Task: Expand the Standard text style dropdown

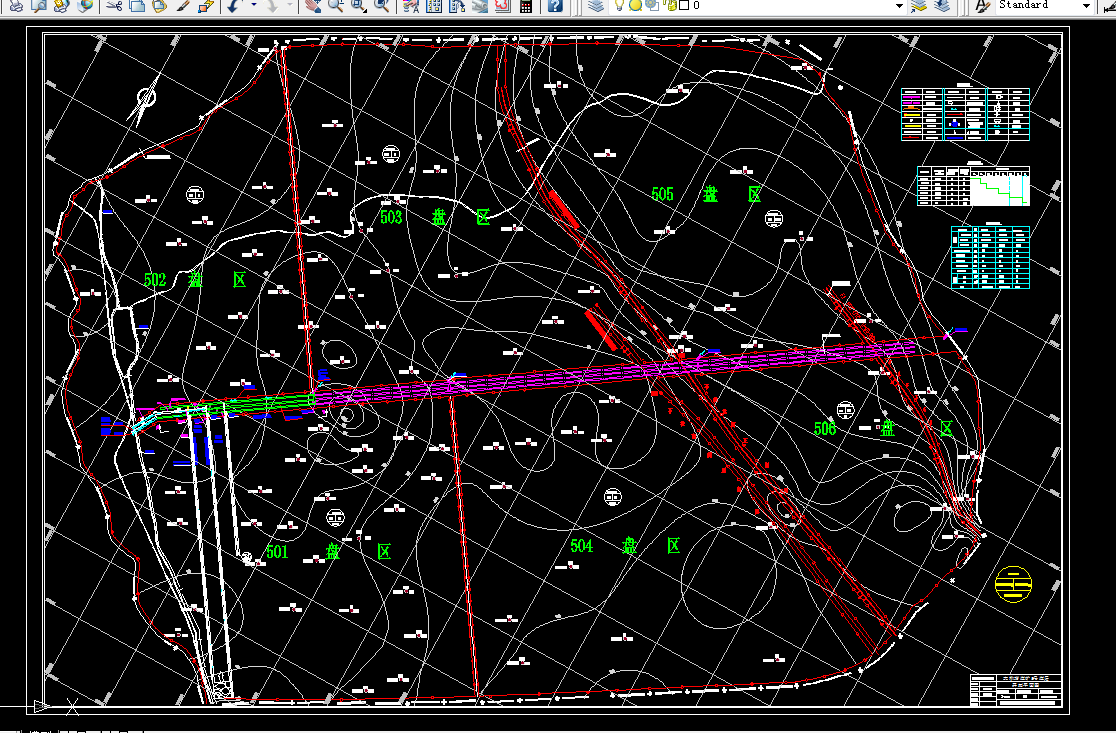Action: pos(1086,6)
